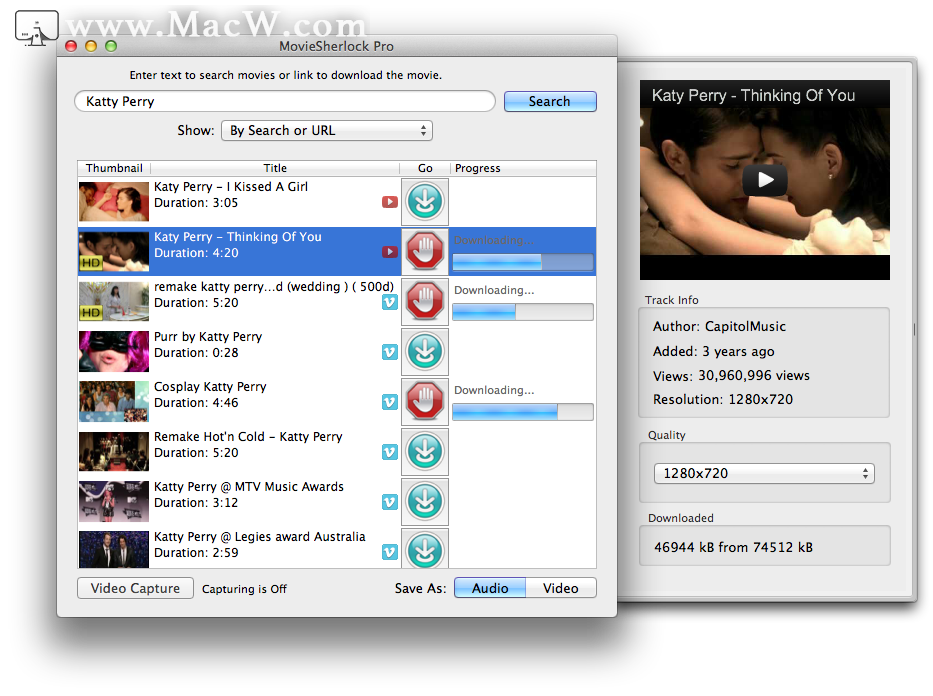Click Vimeo icon on Cosplay Katty Perry row
Image resolution: width=933 pixels, height=696 pixels.
[390, 403]
